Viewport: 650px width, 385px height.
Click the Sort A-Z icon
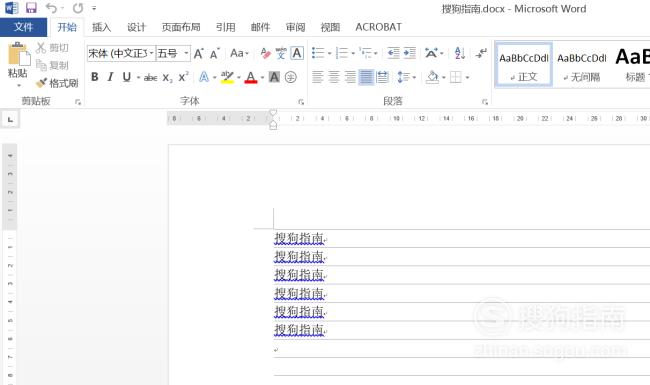coord(459,53)
